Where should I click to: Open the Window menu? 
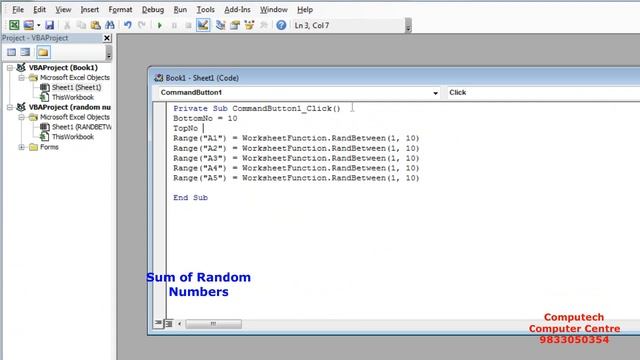click(x=273, y=9)
